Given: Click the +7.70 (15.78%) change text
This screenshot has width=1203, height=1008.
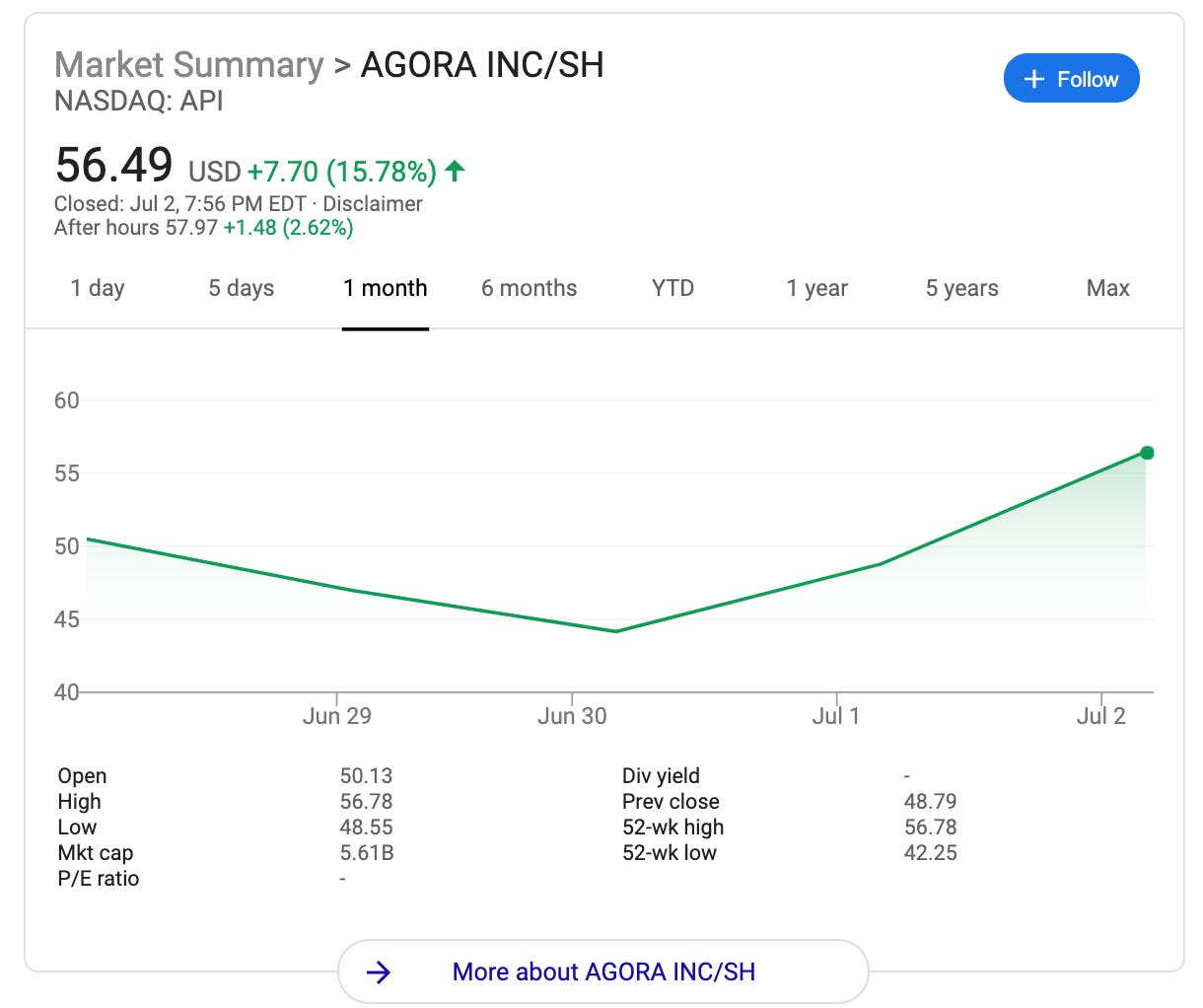Looking at the screenshot, I should 342,172.
